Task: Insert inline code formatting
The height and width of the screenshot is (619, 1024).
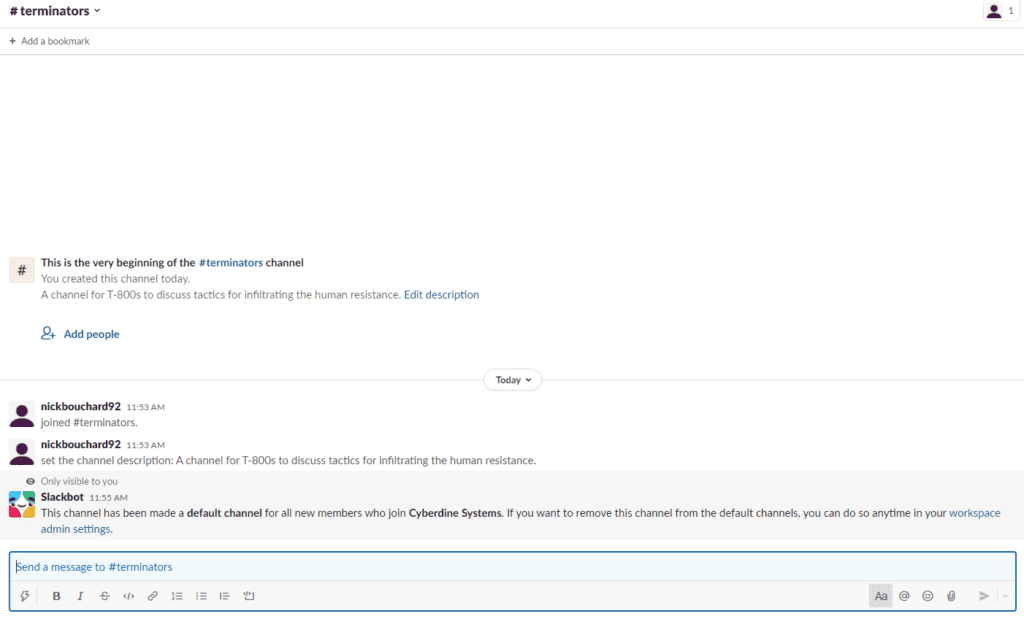Action: (x=128, y=596)
